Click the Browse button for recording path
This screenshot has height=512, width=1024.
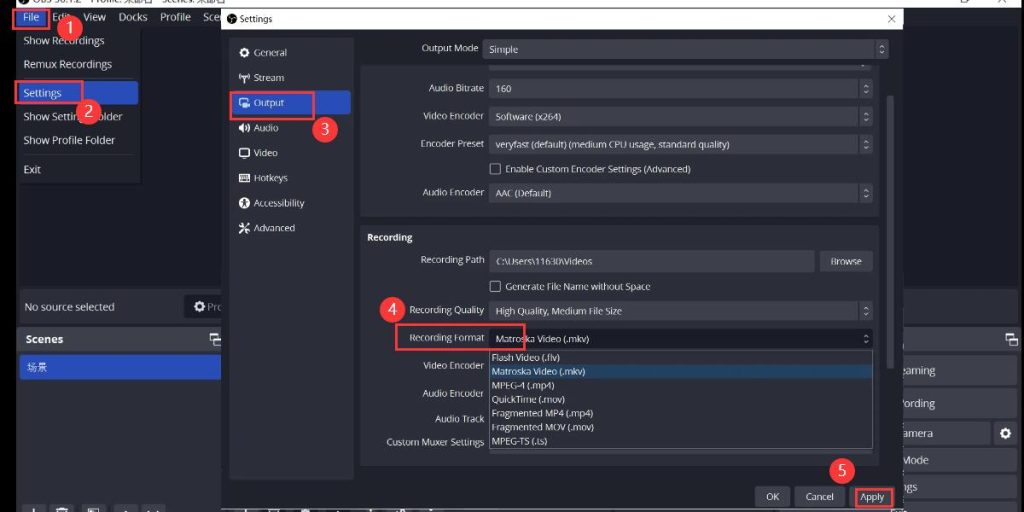845,261
